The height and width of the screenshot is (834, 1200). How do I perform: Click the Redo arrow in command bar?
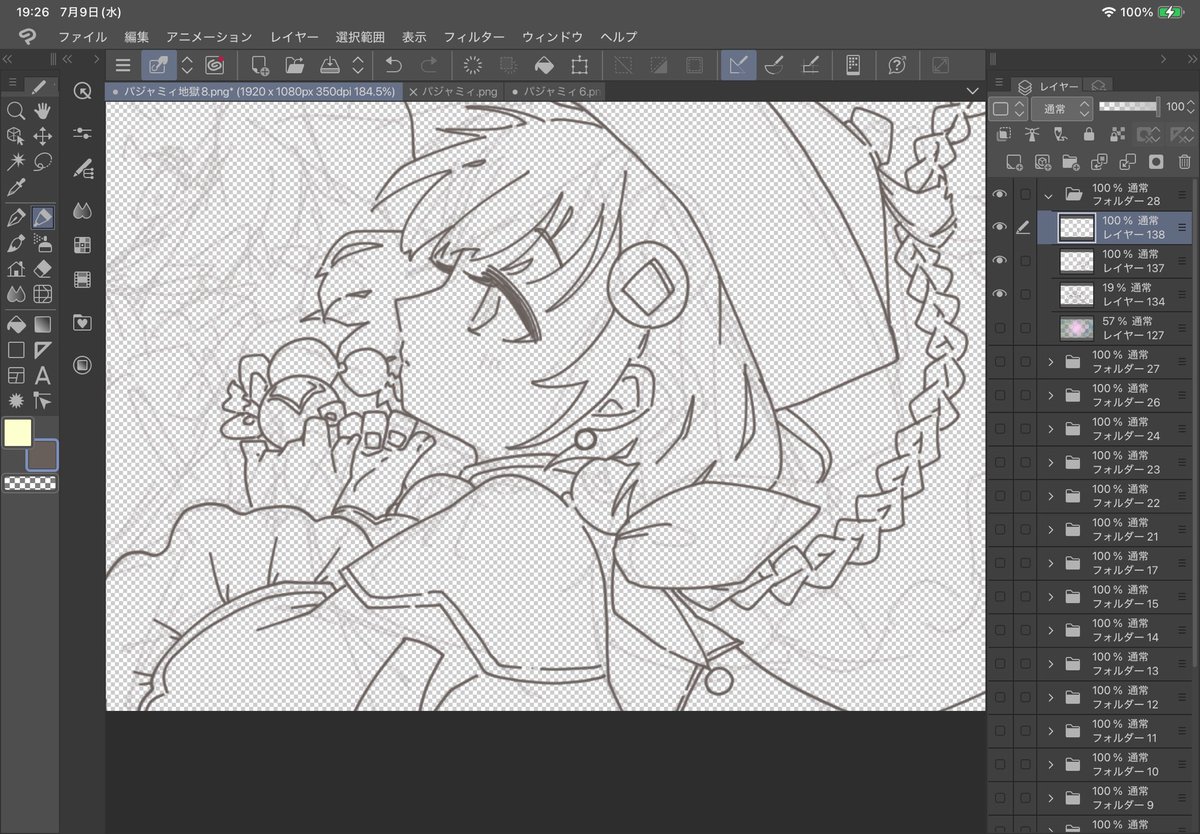429,66
